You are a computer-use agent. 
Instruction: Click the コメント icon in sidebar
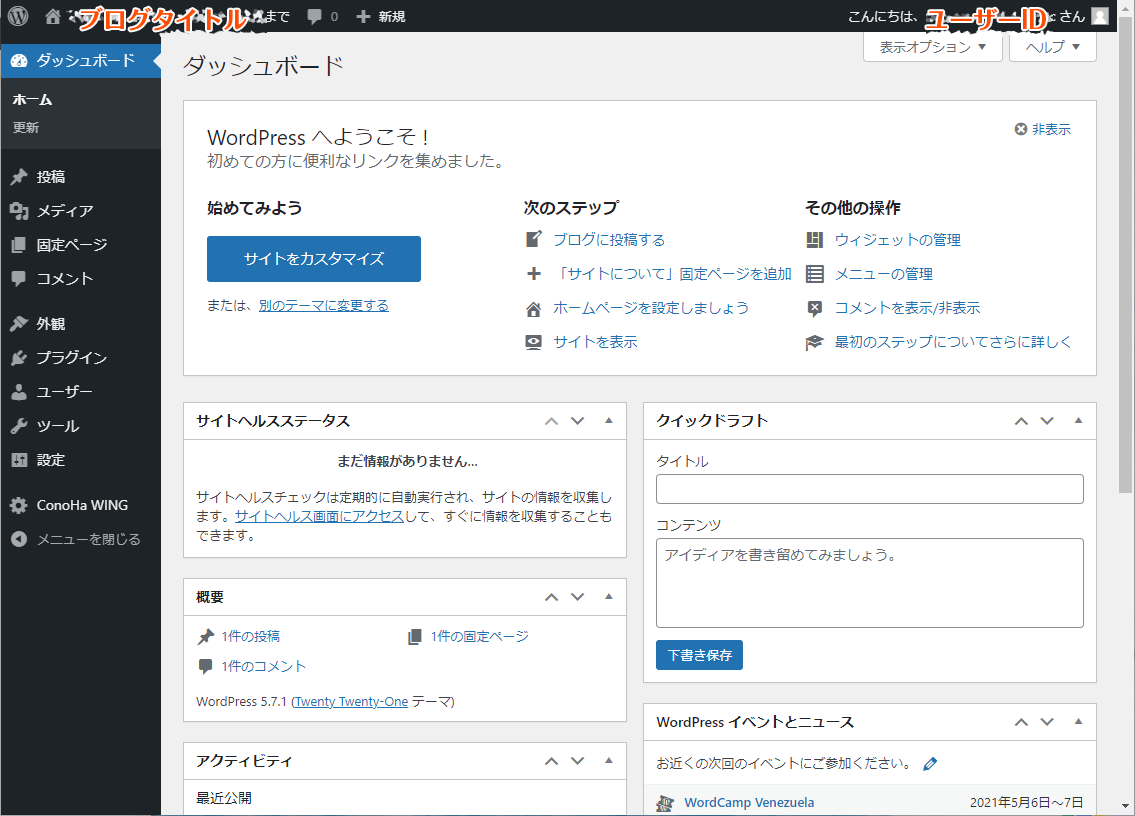point(19,279)
